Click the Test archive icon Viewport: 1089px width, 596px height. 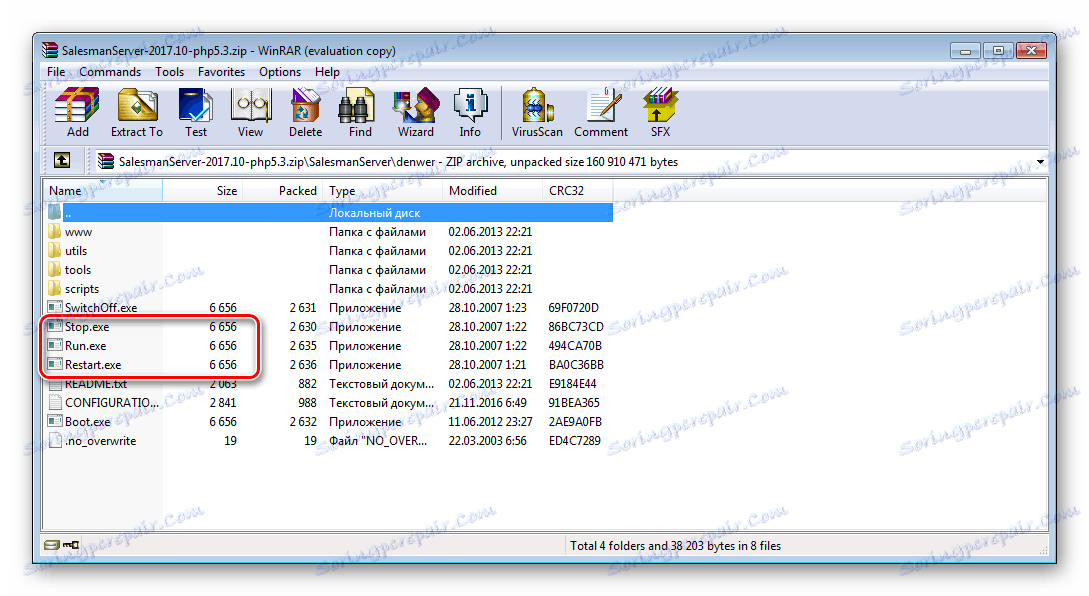(x=196, y=112)
